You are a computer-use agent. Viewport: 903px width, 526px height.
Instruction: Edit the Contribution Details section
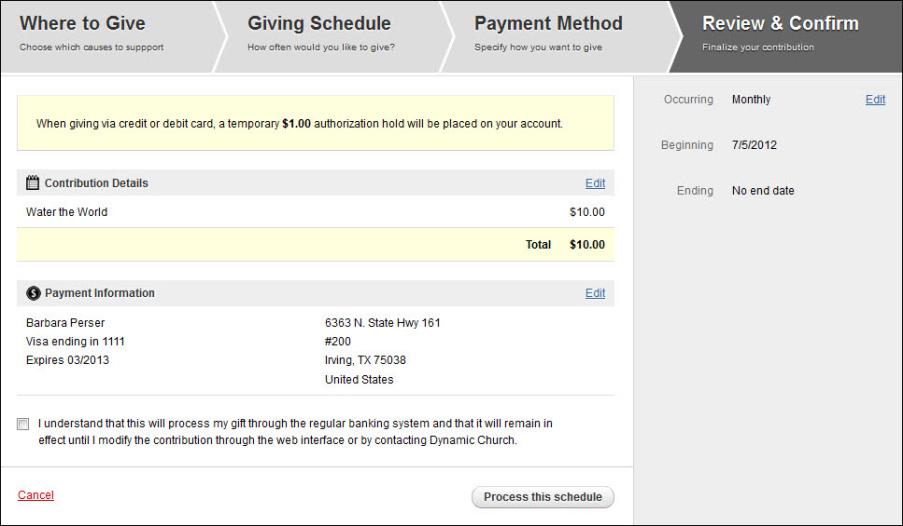[595, 183]
